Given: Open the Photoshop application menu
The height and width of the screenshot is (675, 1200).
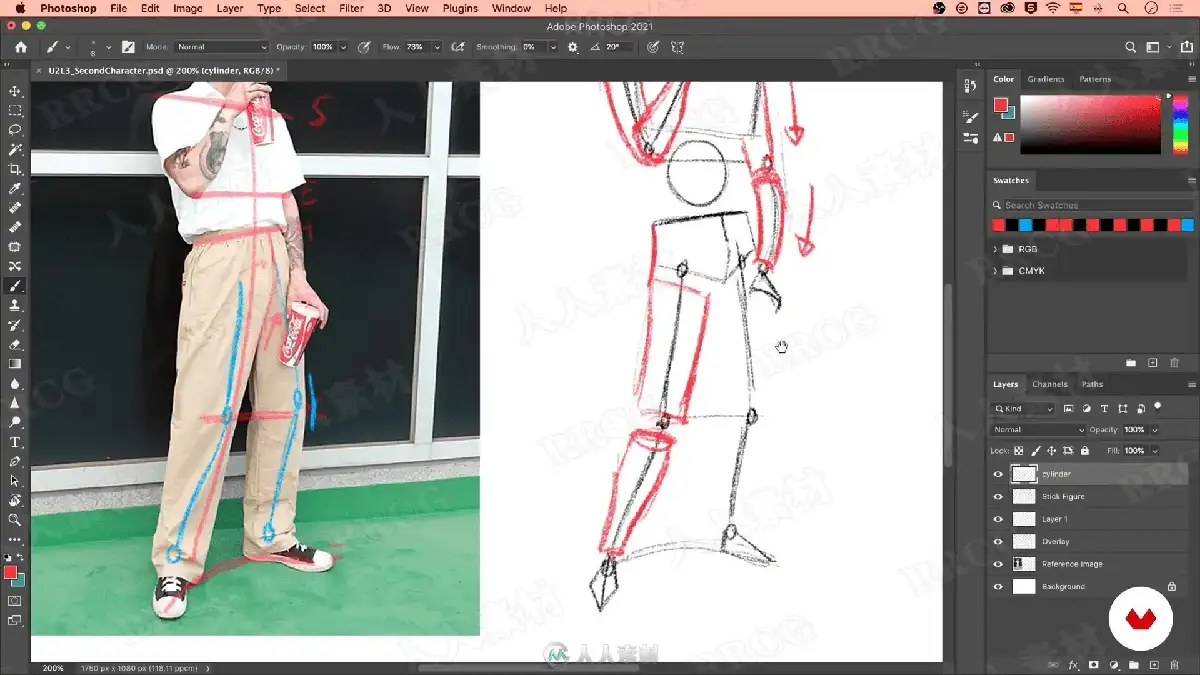Looking at the screenshot, I should 68,8.
